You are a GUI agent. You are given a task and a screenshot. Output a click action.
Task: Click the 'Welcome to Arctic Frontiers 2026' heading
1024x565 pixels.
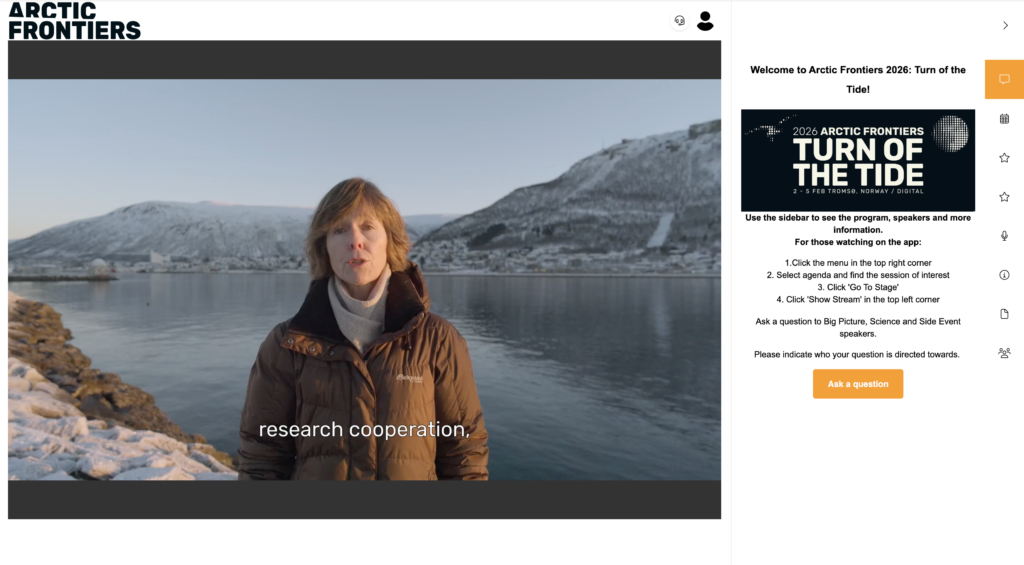(x=858, y=80)
